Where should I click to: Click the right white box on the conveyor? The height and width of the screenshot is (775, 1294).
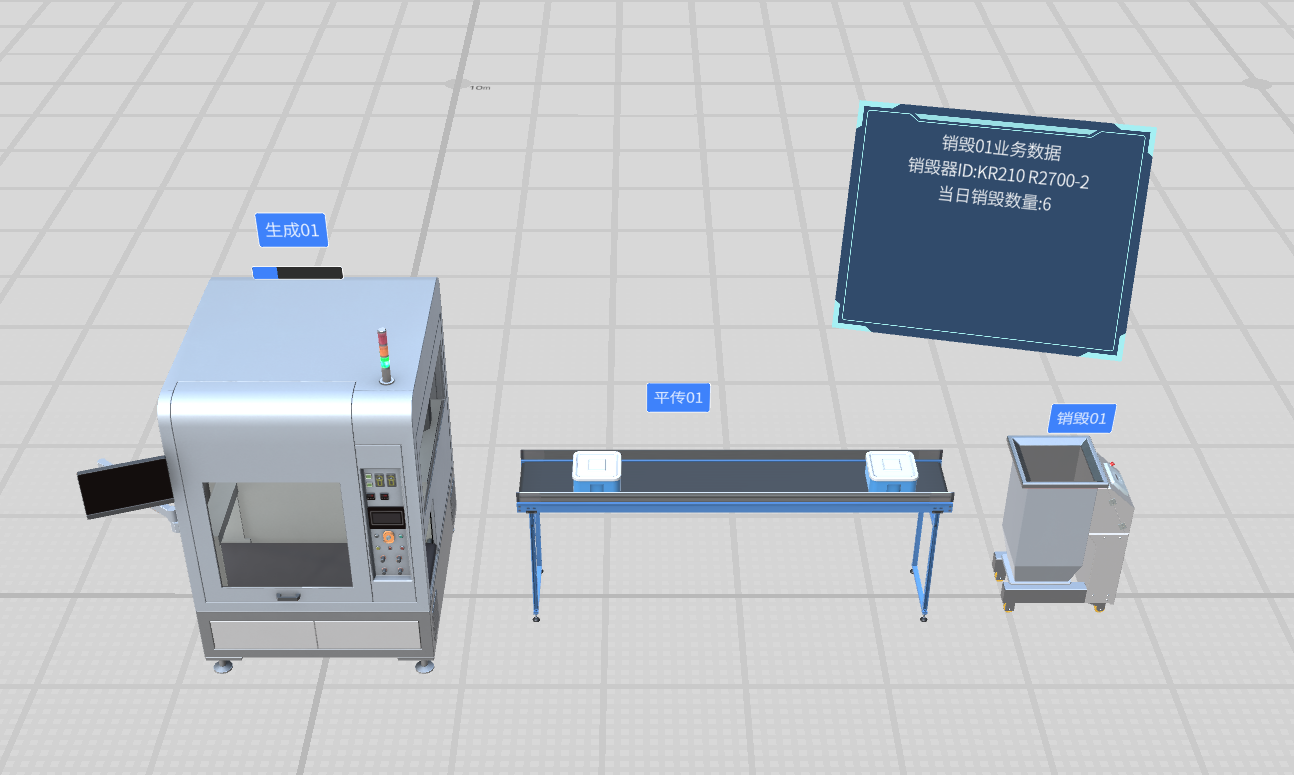pyautogui.click(x=891, y=470)
